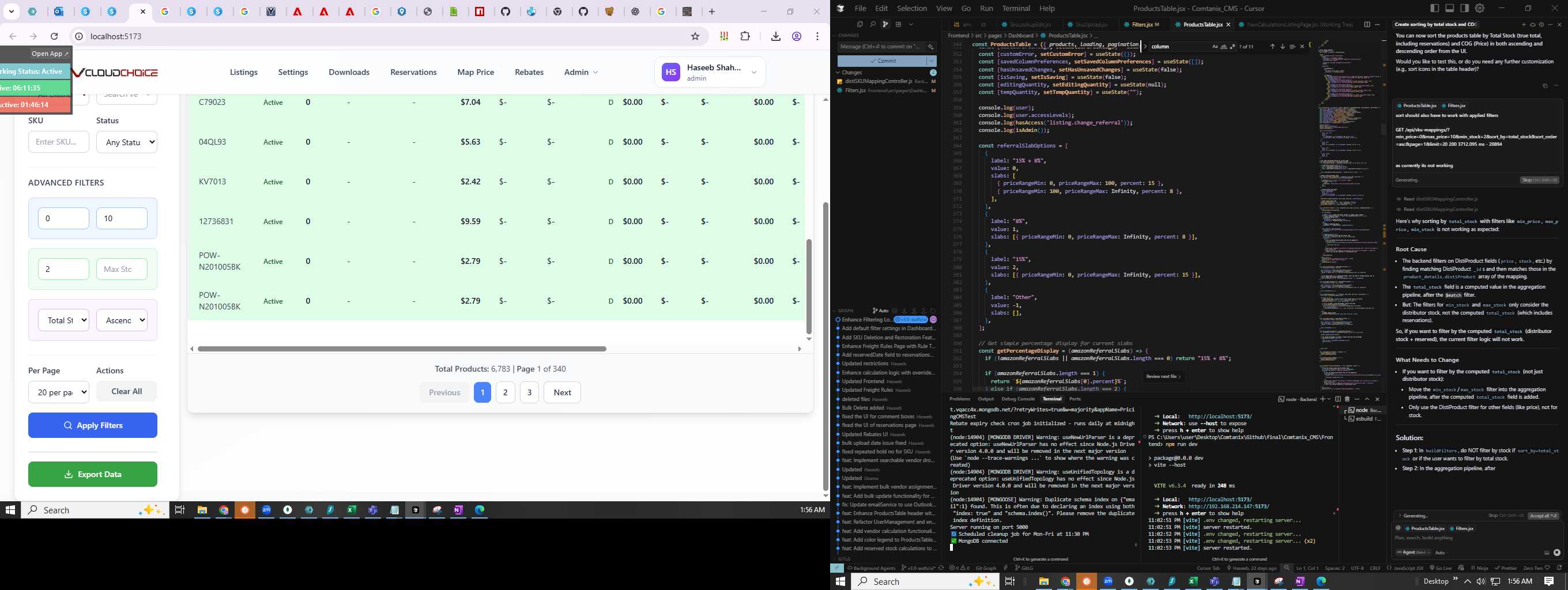The height and width of the screenshot is (590, 1568).
Task: Open the Downloads nav item
Action: coord(349,72)
